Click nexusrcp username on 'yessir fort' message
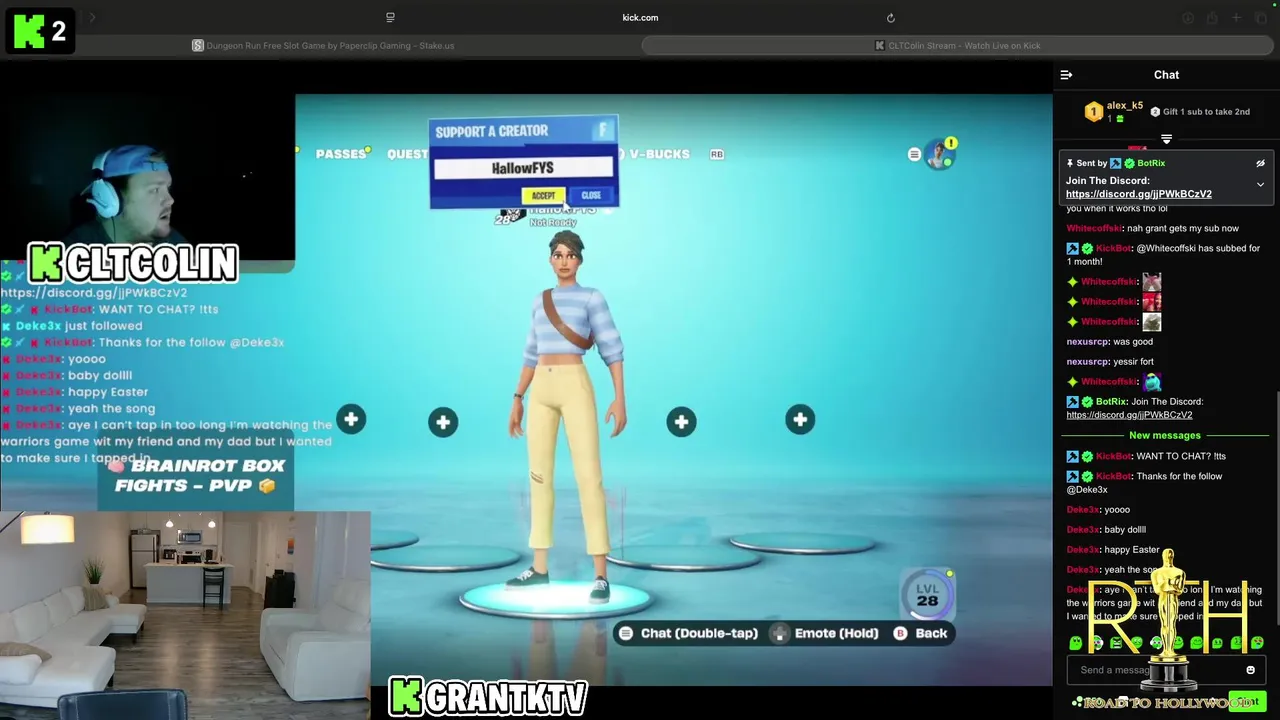The image size is (1280, 720). pyautogui.click(x=1087, y=362)
